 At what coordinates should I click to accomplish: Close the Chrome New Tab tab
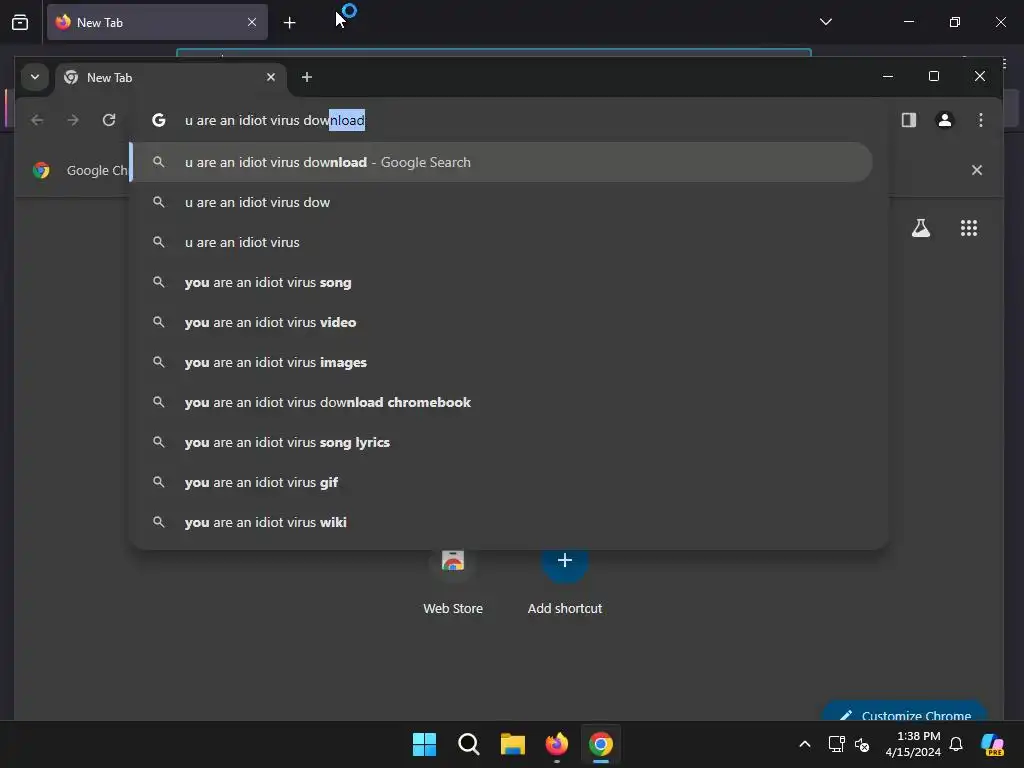pyautogui.click(x=271, y=77)
